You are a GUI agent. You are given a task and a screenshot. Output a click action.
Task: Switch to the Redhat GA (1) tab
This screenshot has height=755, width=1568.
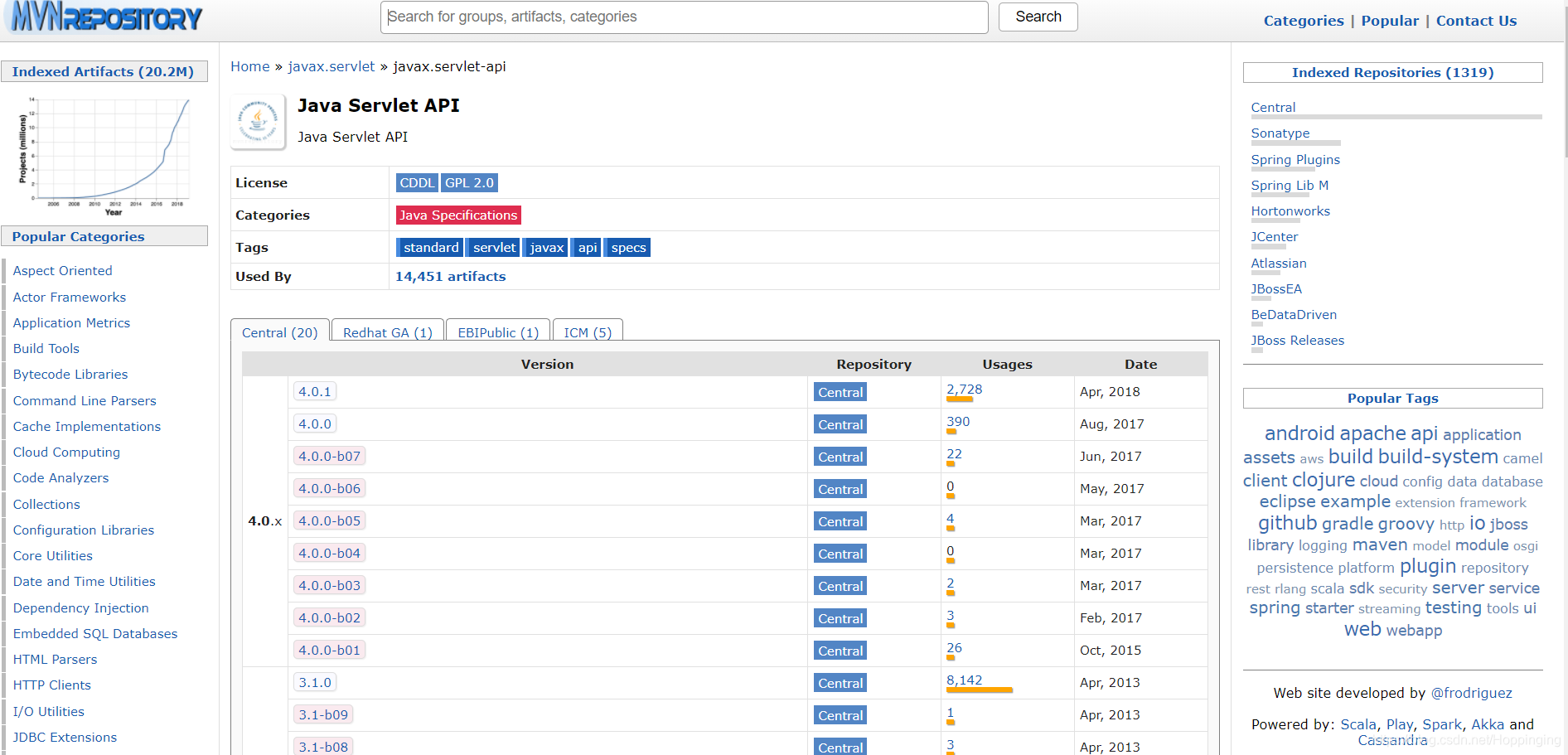pyautogui.click(x=388, y=332)
